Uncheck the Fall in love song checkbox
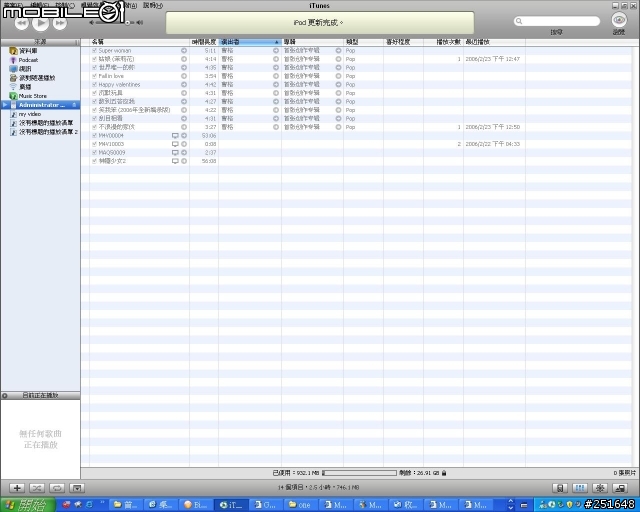 (94, 76)
